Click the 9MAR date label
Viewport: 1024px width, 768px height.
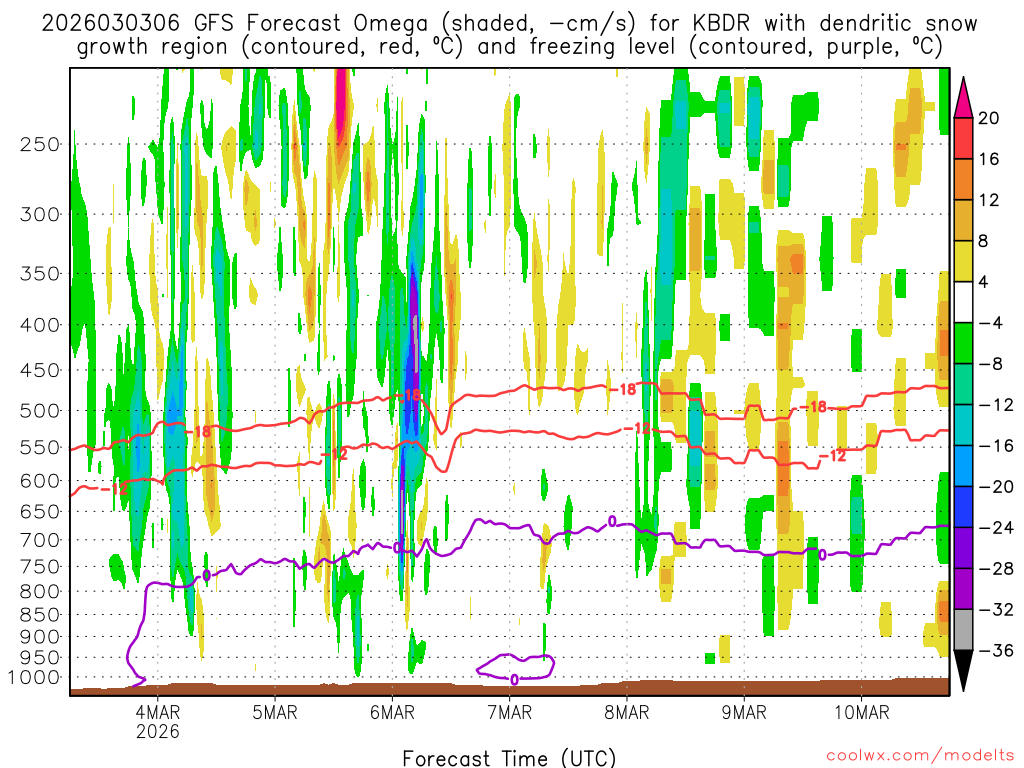pyautogui.click(x=744, y=712)
